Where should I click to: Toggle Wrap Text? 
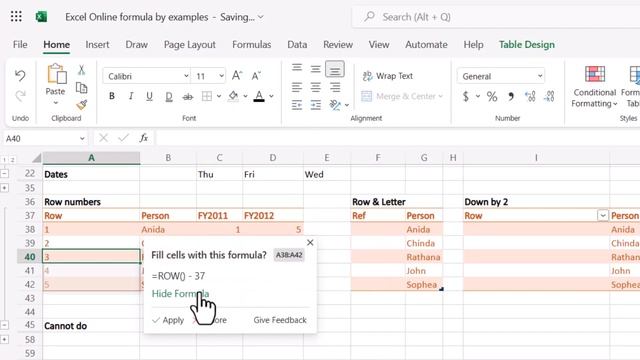coord(388,76)
